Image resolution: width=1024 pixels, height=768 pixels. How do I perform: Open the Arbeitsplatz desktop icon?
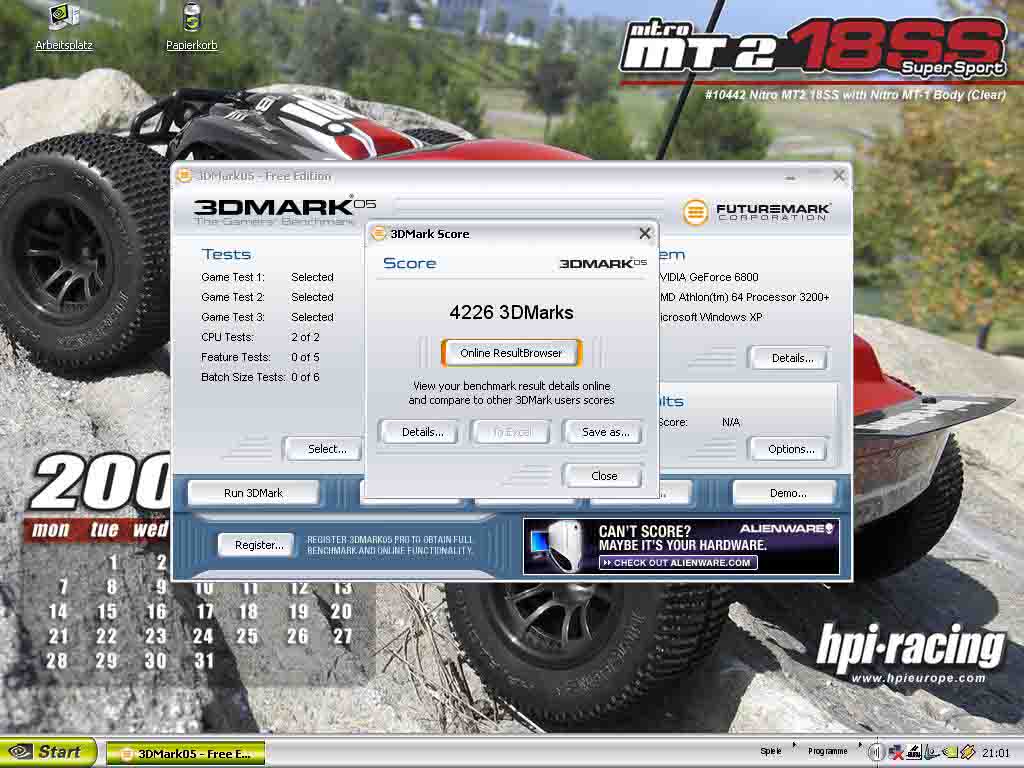click(x=63, y=25)
